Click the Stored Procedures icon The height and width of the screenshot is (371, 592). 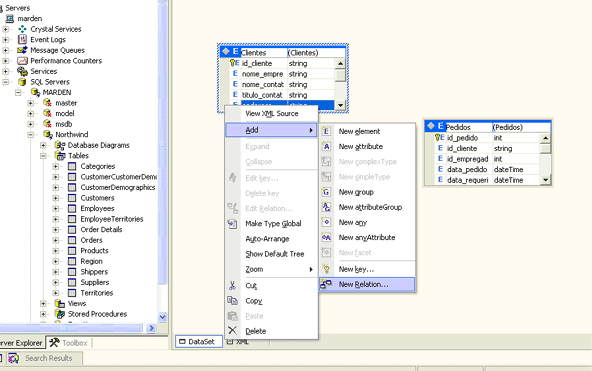pos(60,314)
